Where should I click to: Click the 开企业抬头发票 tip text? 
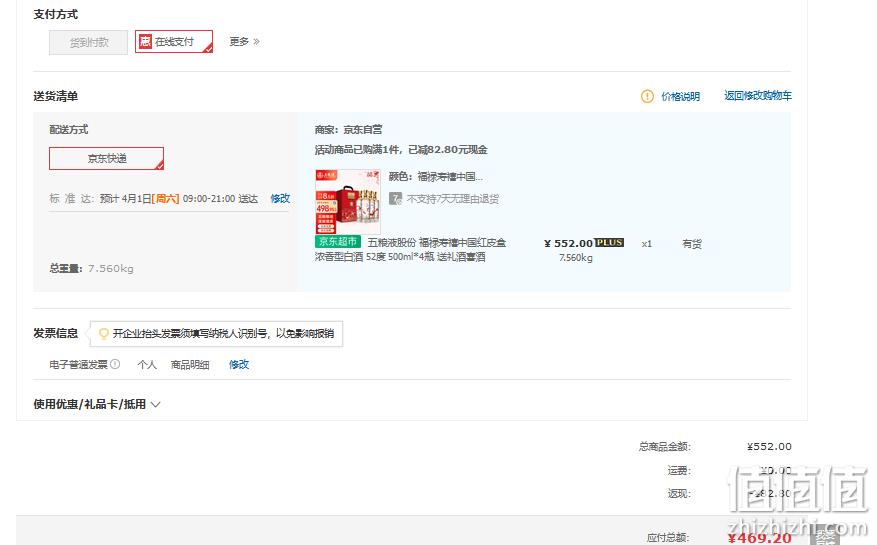point(223,333)
